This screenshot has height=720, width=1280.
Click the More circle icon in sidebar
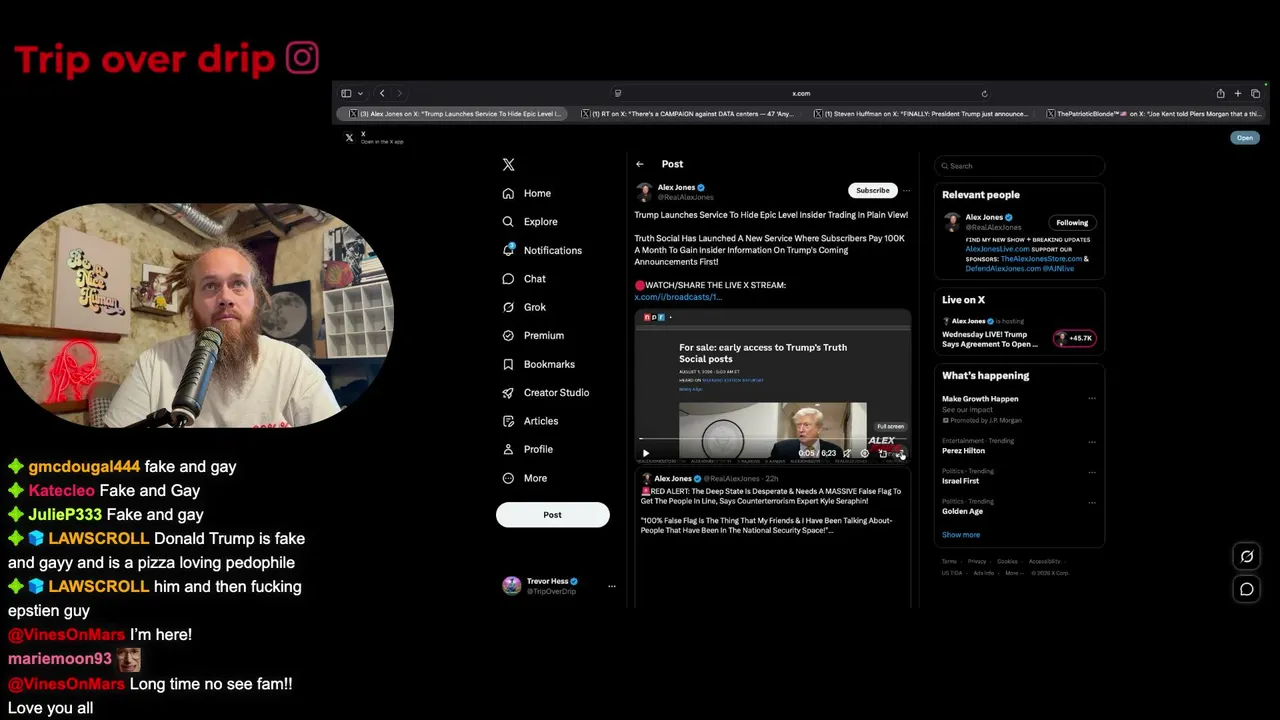click(x=508, y=478)
